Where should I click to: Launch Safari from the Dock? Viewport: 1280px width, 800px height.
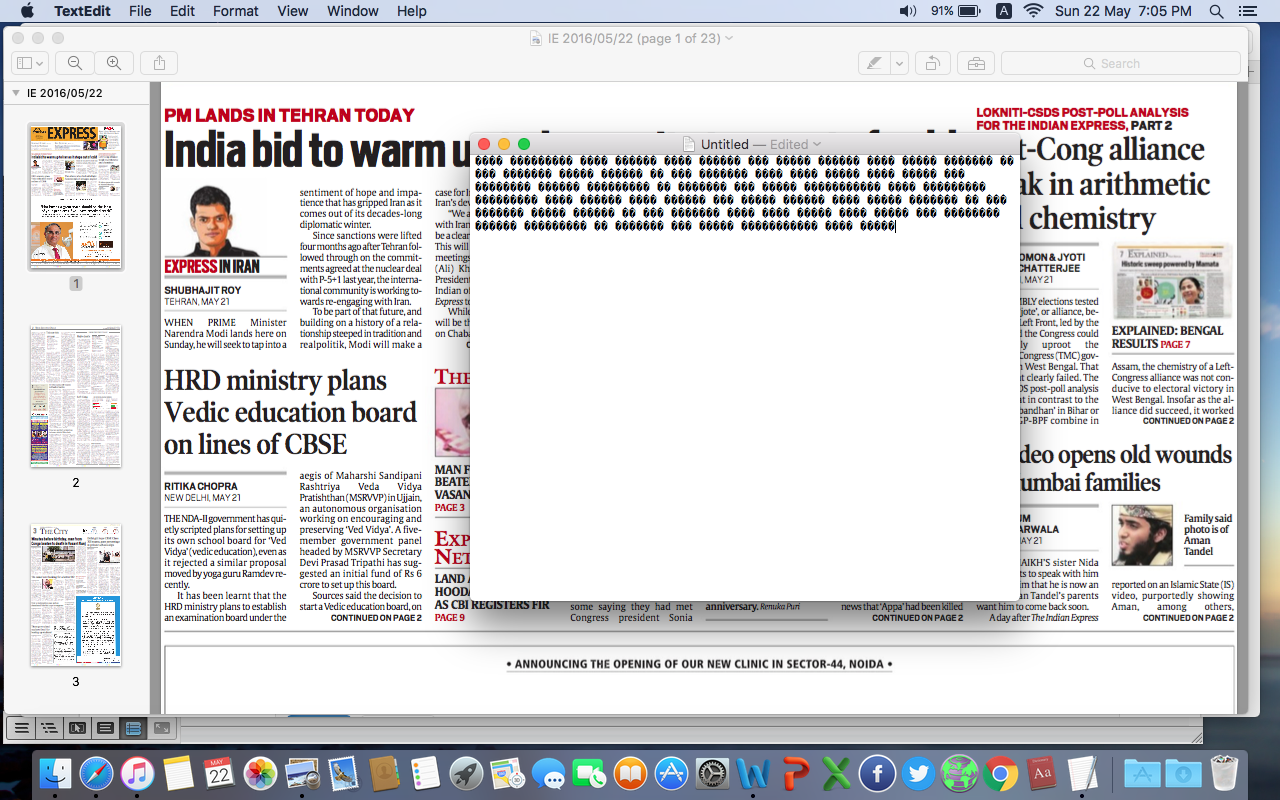pos(97,773)
